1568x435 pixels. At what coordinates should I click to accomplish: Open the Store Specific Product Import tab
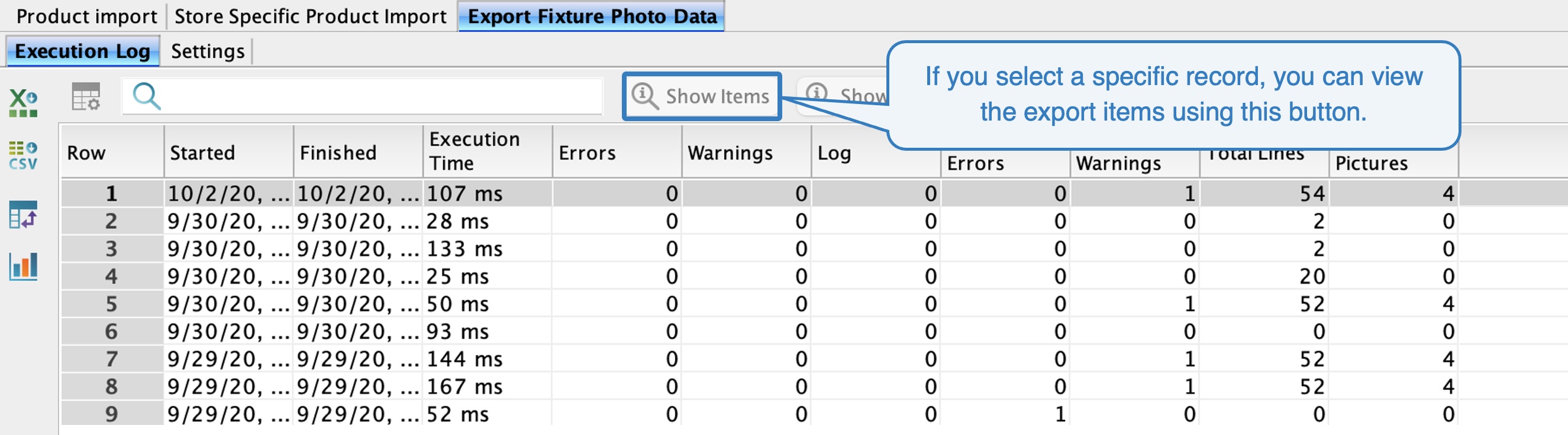(311, 17)
